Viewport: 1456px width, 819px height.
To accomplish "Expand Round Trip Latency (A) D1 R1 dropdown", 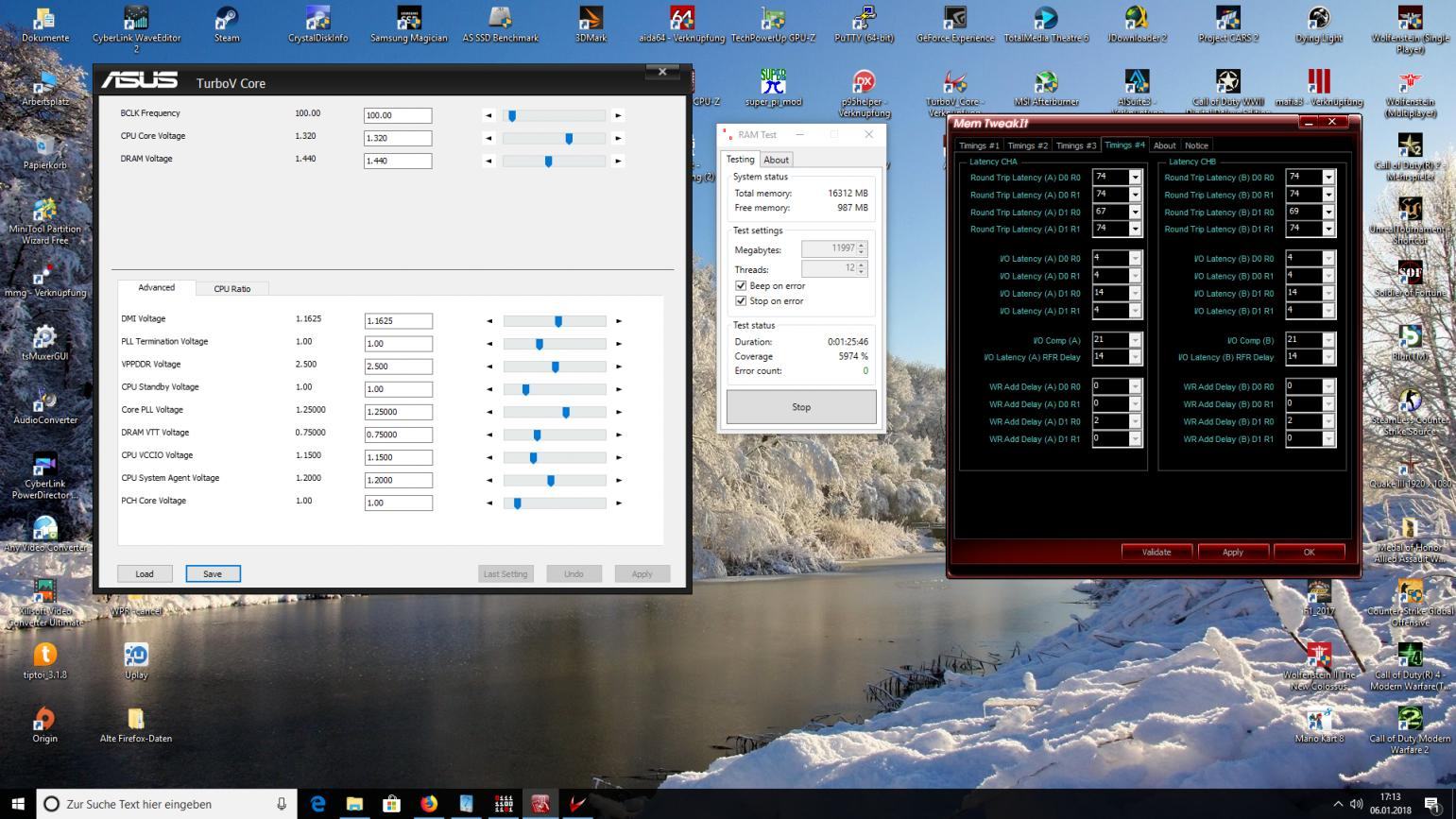I will point(1135,230).
